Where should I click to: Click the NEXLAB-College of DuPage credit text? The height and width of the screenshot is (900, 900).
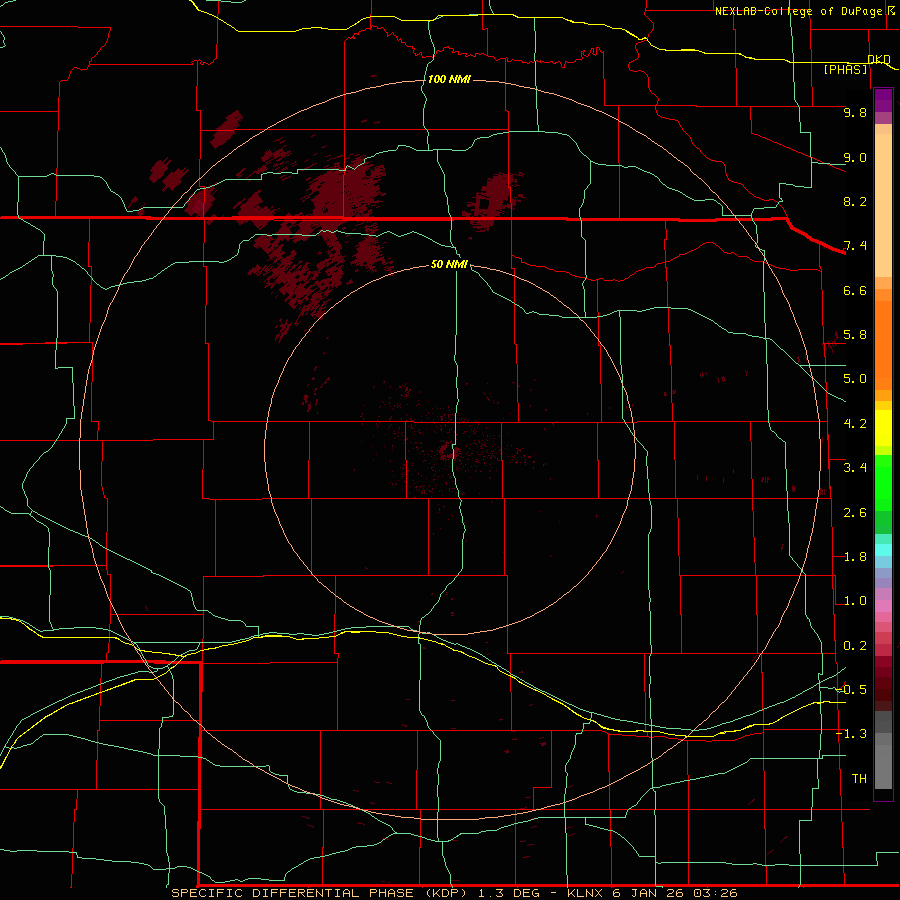click(x=798, y=11)
